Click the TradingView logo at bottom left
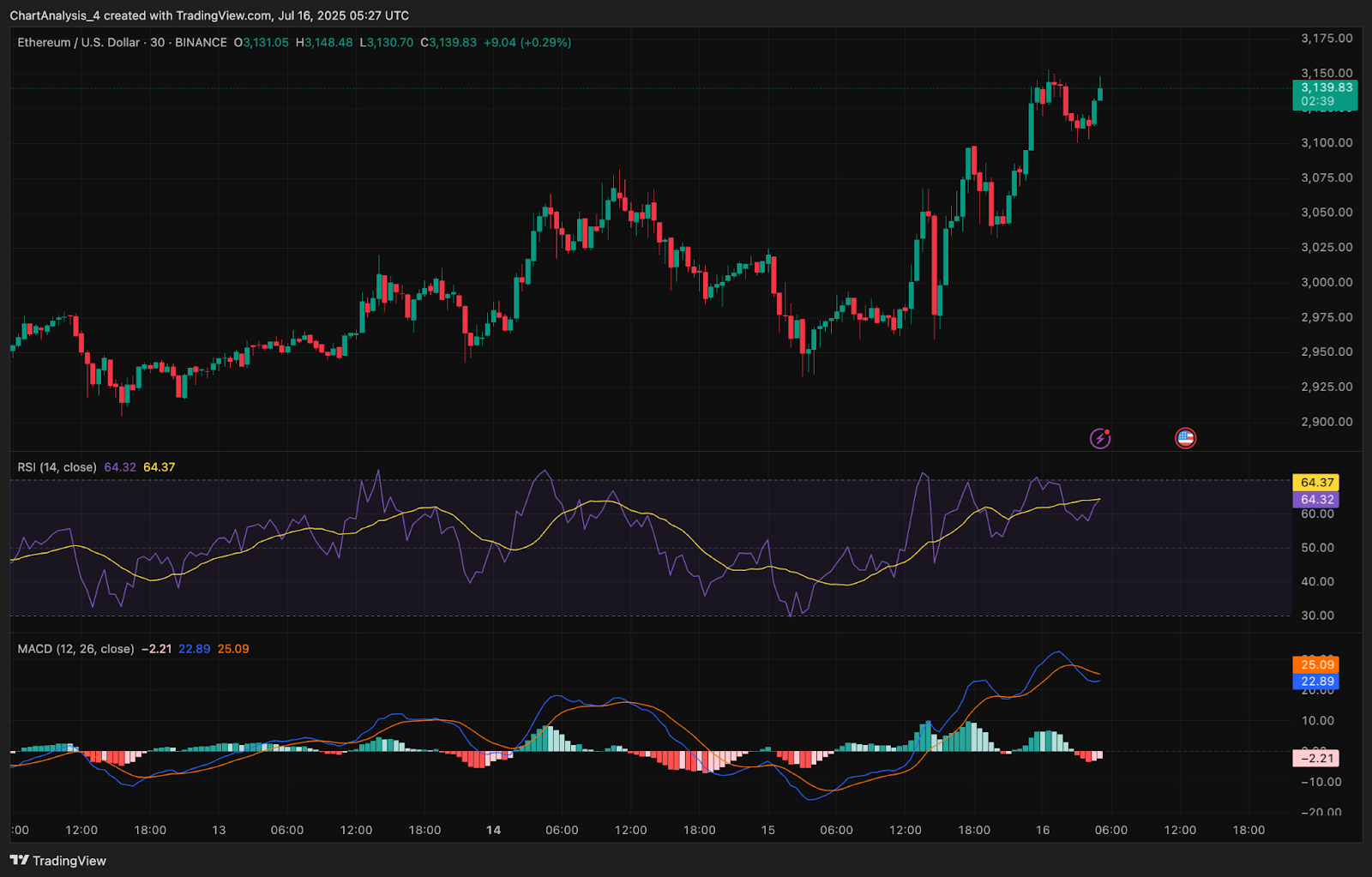1372x877 pixels. click(58, 861)
